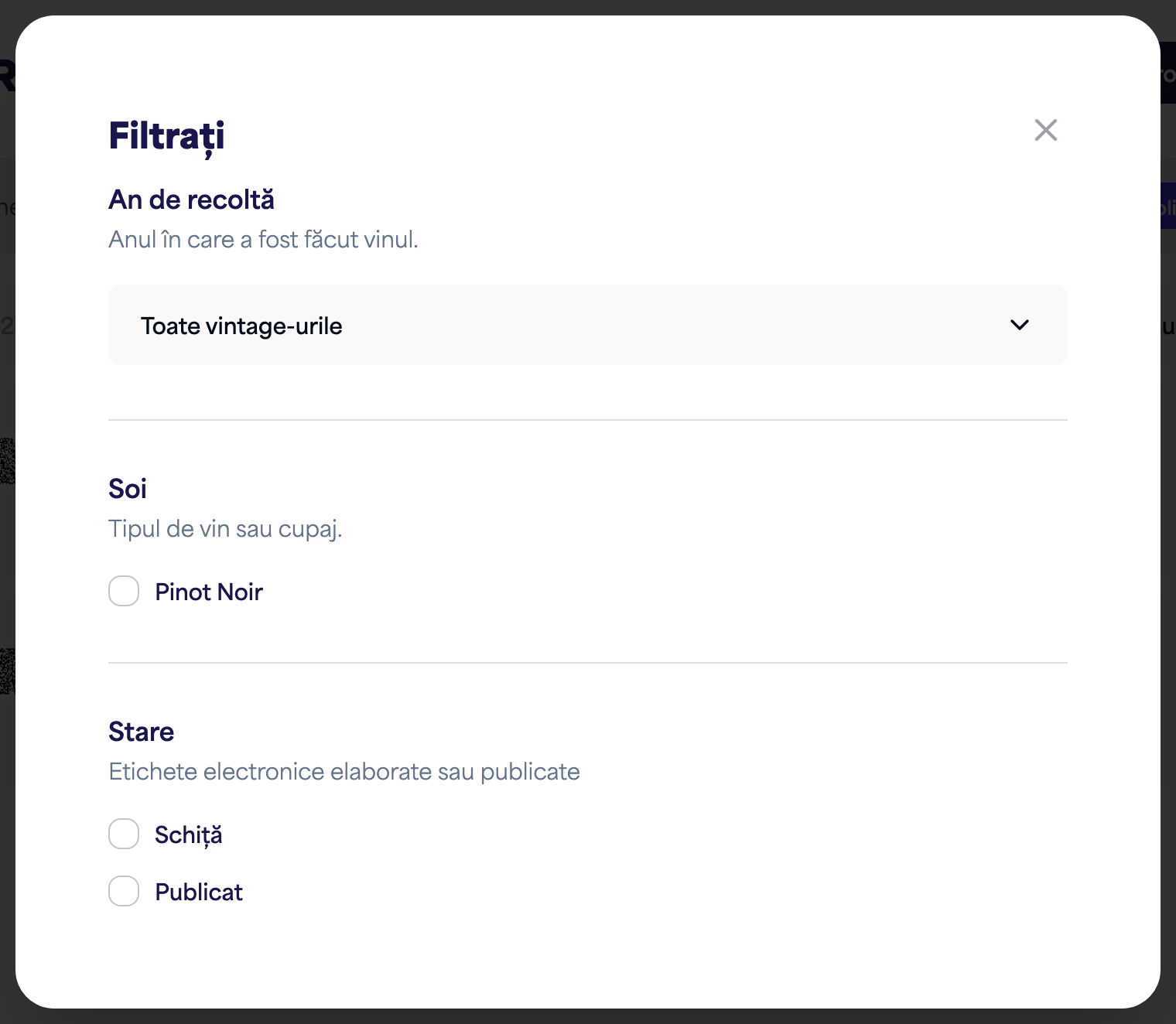Click the 'Tipul de vin sau cupaj' description

pyautogui.click(x=225, y=529)
